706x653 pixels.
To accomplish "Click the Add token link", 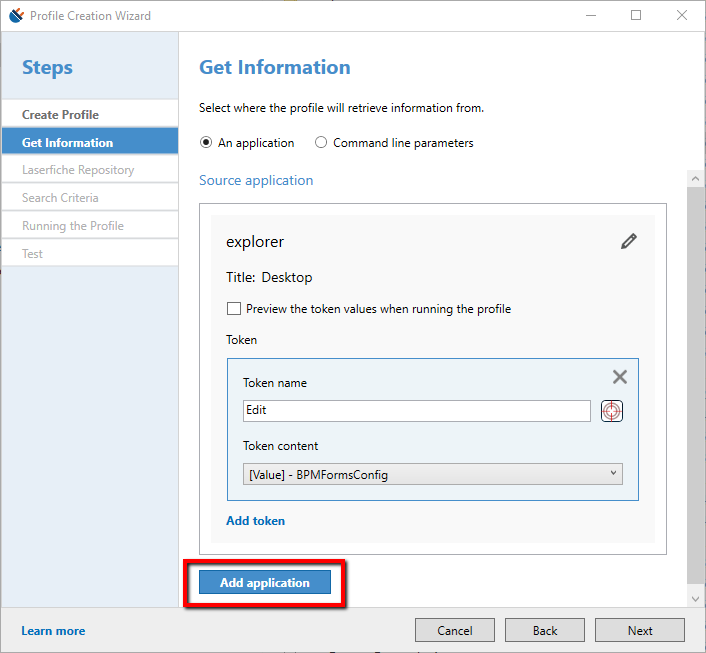I will [255, 521].
